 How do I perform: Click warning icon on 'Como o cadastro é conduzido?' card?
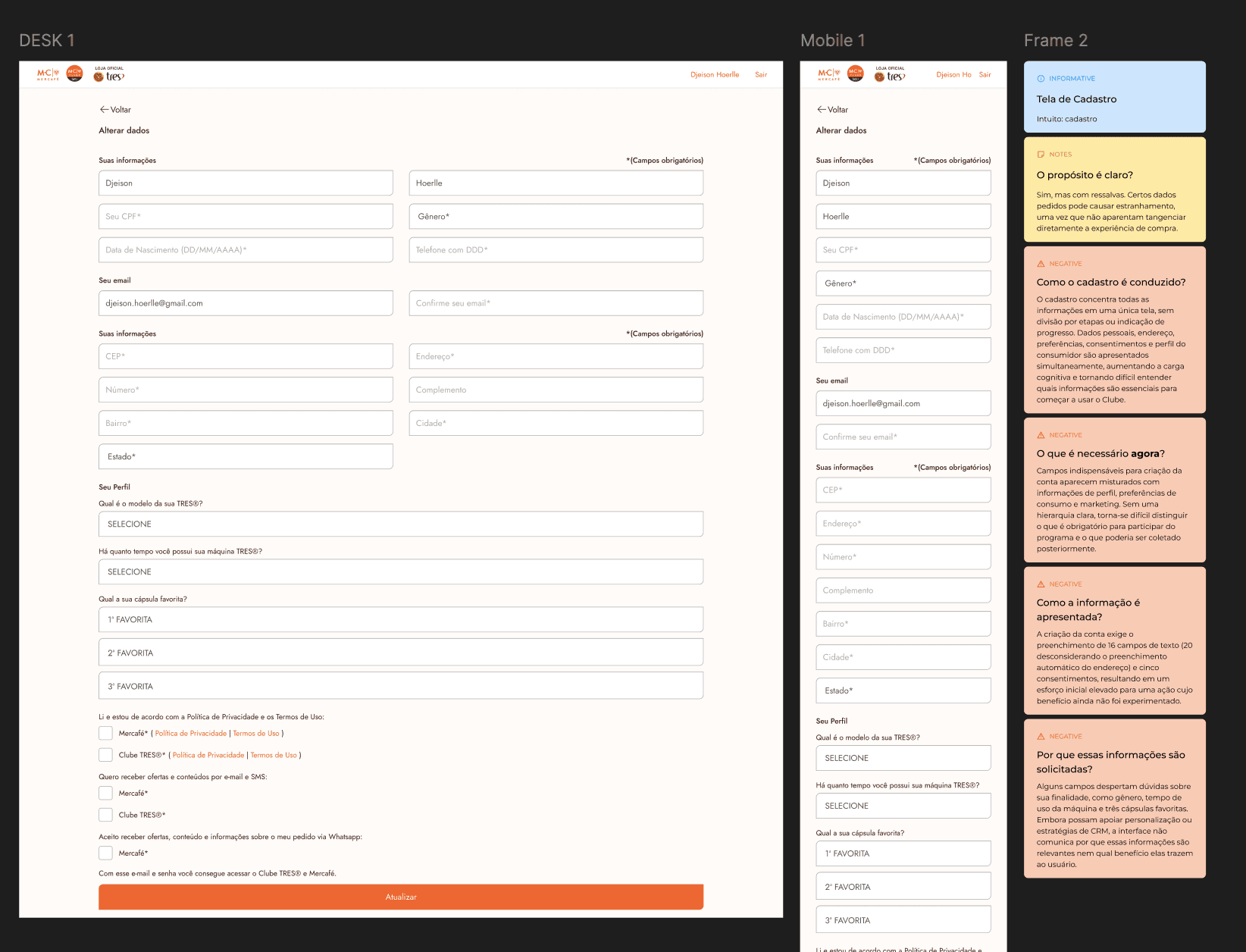pyautogui.click(x=1041, y=264)
